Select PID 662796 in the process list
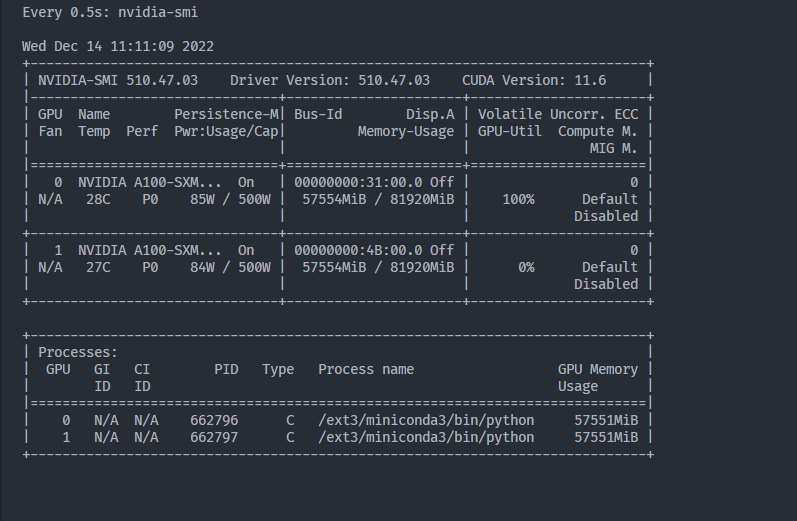 [x=214, y=420]
